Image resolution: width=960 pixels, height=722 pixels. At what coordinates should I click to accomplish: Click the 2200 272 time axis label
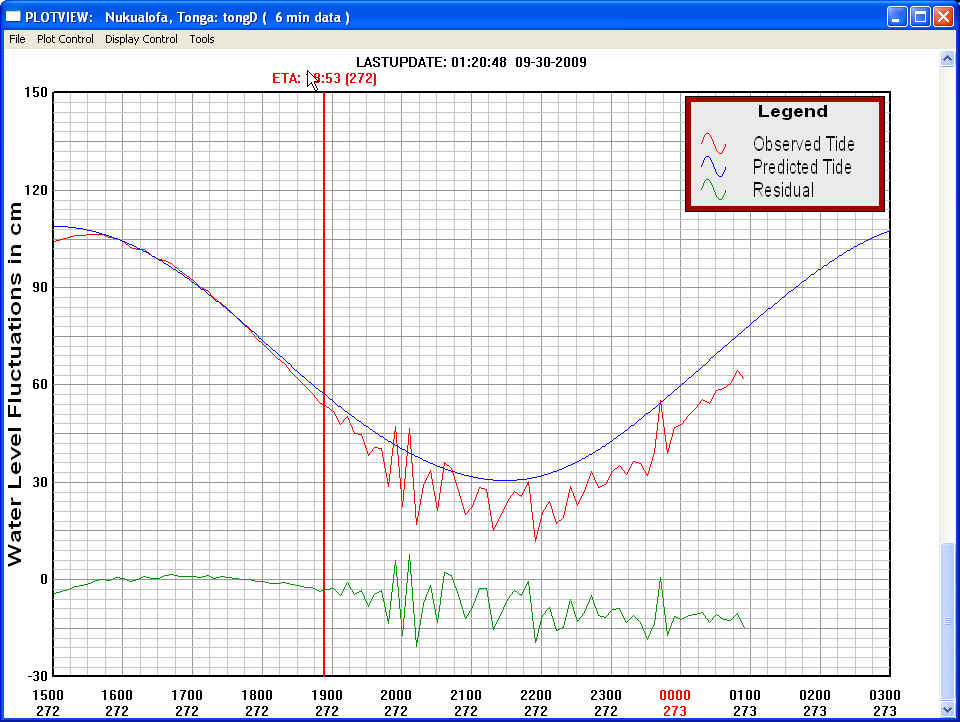536,703
